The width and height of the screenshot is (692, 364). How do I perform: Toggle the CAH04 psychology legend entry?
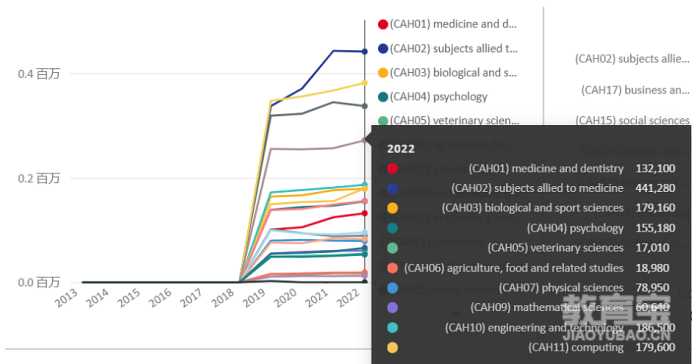click(432, 97)
